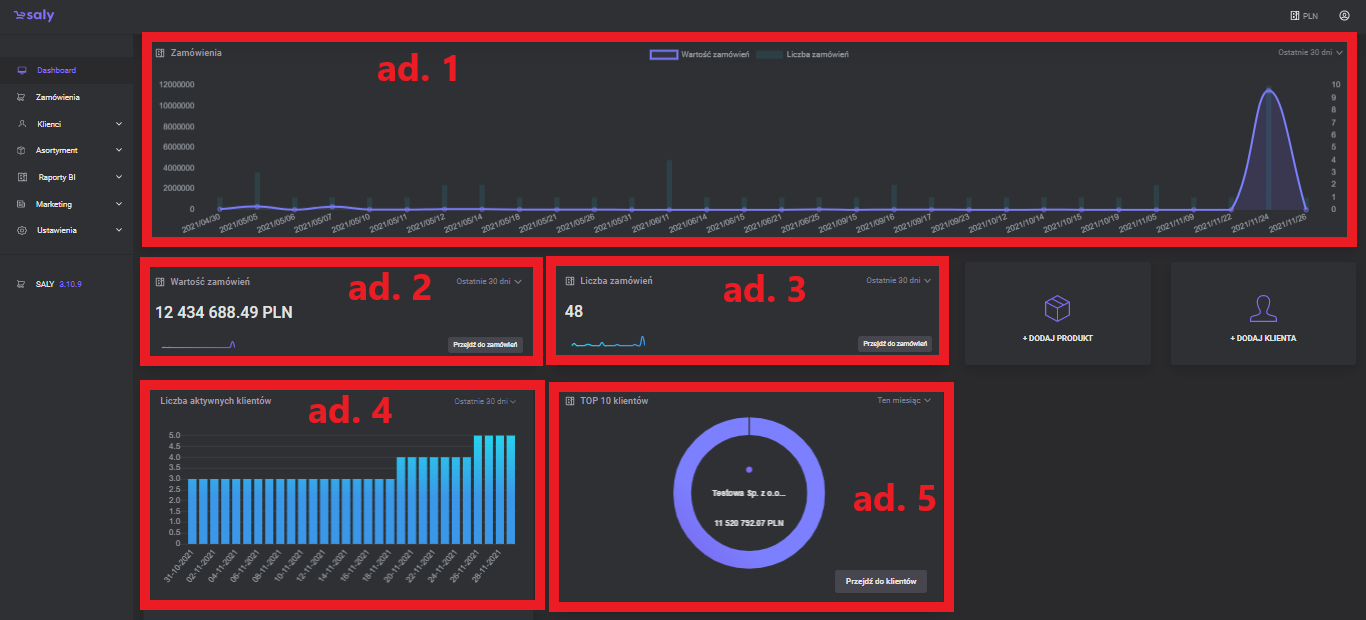Expand the Klienci submenu chevron
The height and width of the screenshot is (620, 1366).
point(119,124)
